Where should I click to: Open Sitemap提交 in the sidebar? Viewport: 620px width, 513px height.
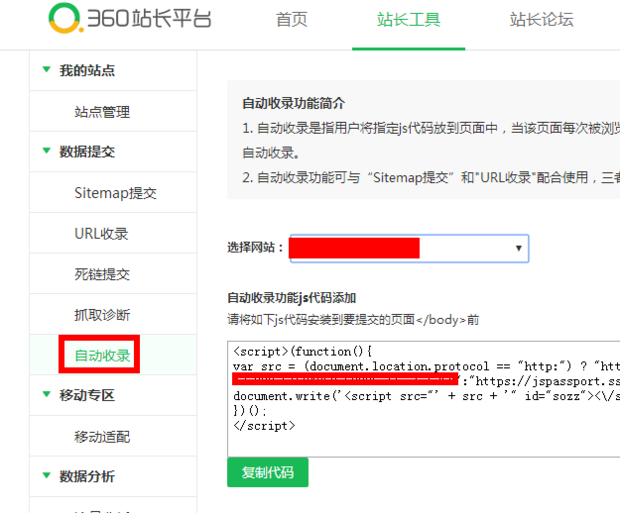(x=115, y=193)
